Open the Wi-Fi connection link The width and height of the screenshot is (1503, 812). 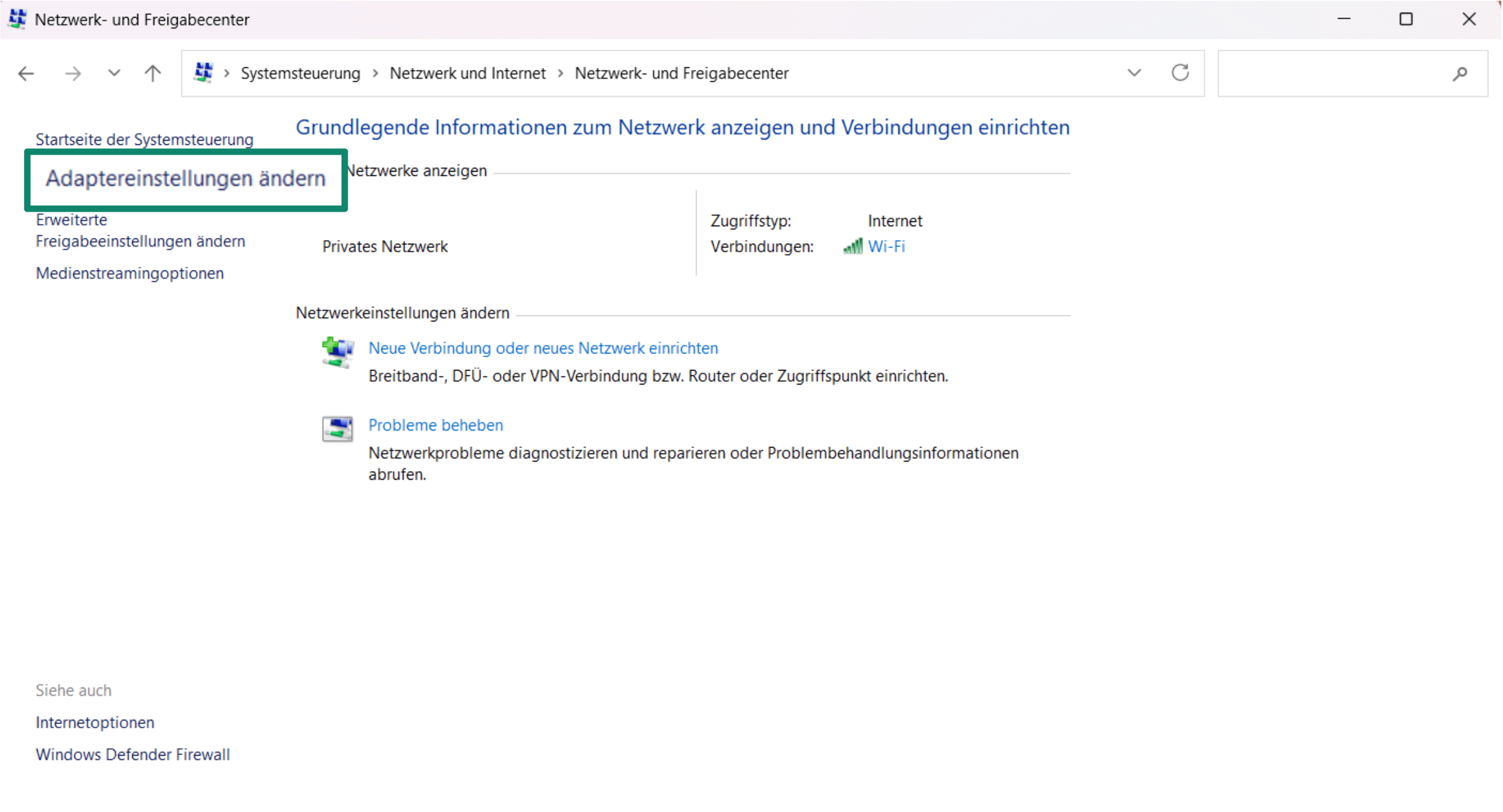point(887,246)
